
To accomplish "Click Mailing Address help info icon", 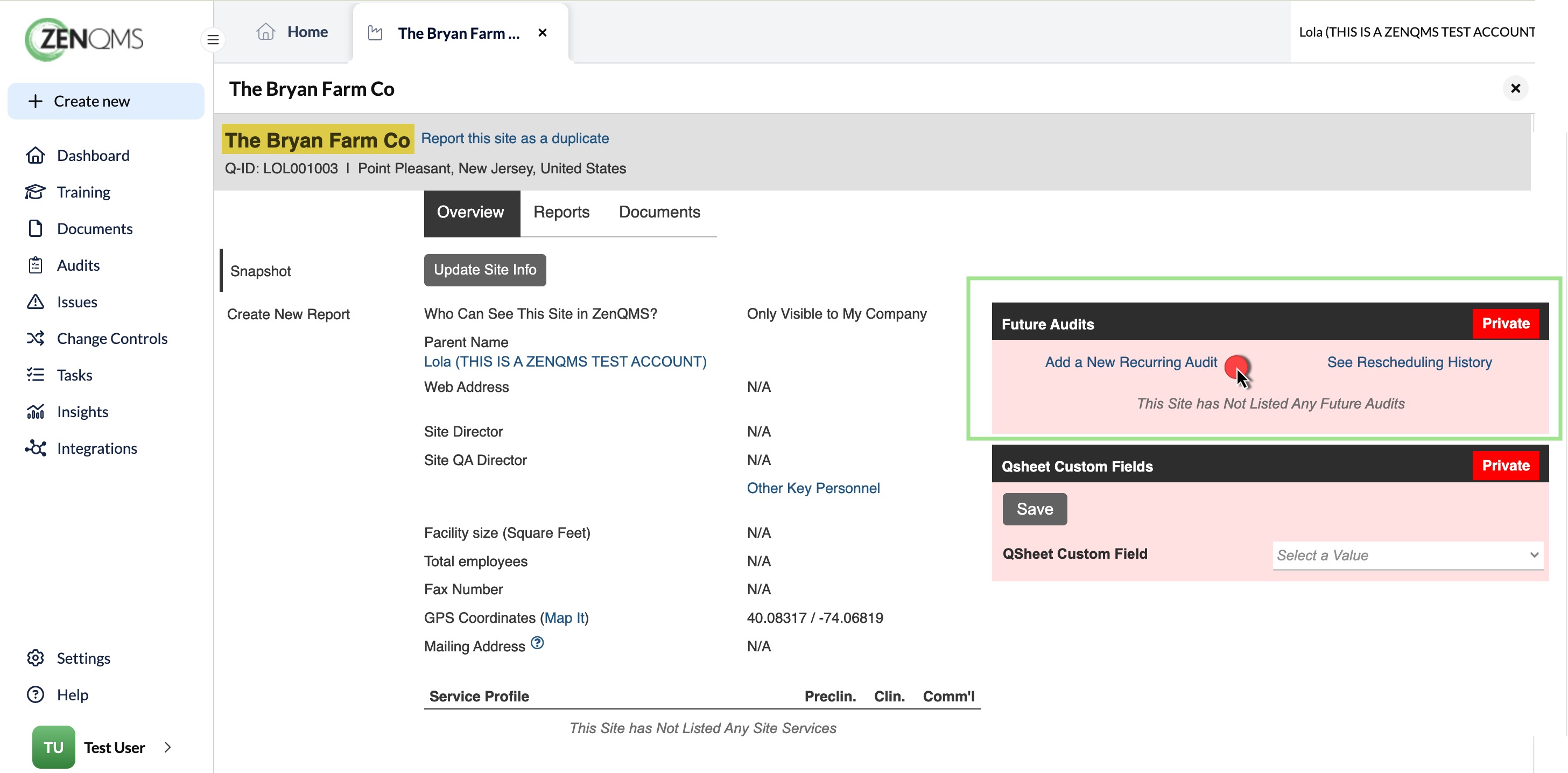I will pos(537,643).
